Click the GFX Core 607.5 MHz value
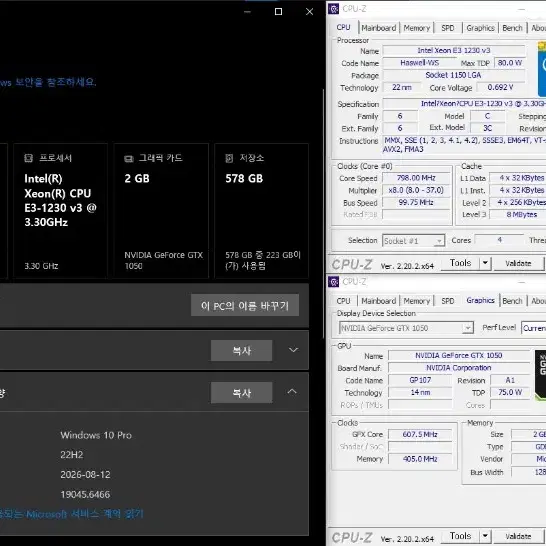The height and width of the screenshot is (546, 546). (x=420, y=434)
